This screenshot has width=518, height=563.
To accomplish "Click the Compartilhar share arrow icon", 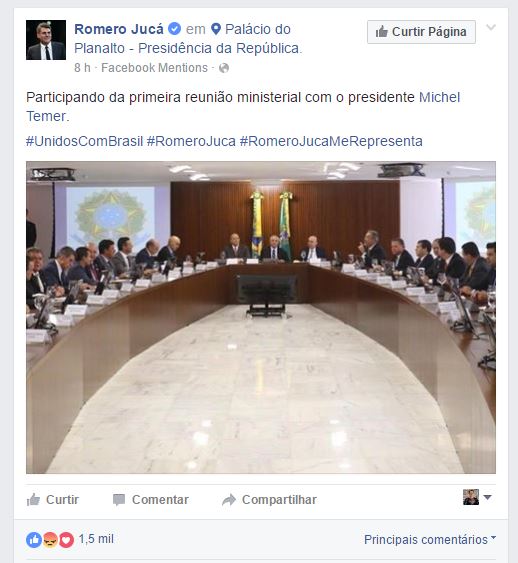I will [x=229, y=500].
